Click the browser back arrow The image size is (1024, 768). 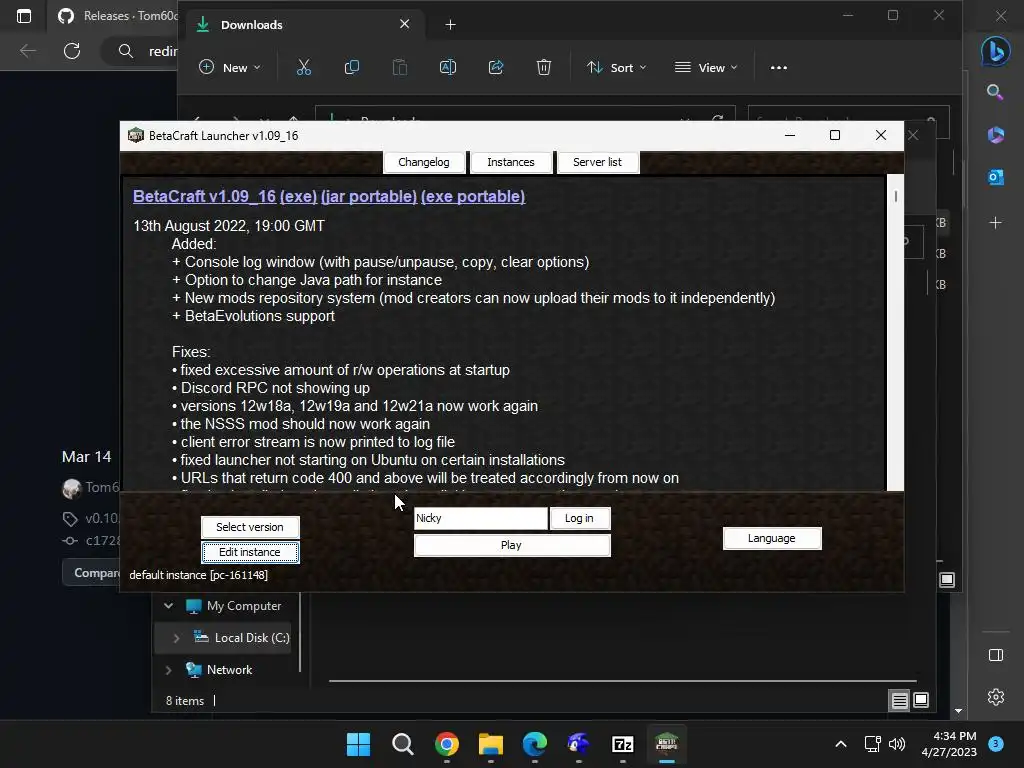pos(27,51)
